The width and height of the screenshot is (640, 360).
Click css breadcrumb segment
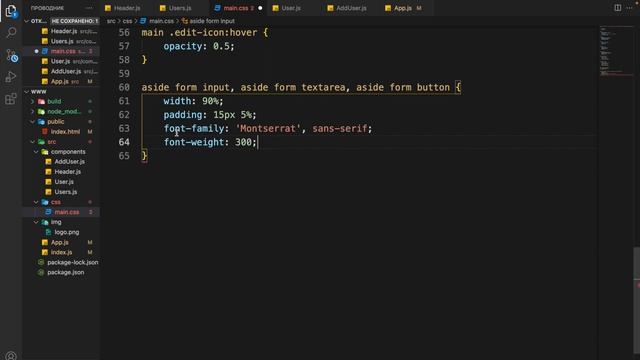coord(127,21)
